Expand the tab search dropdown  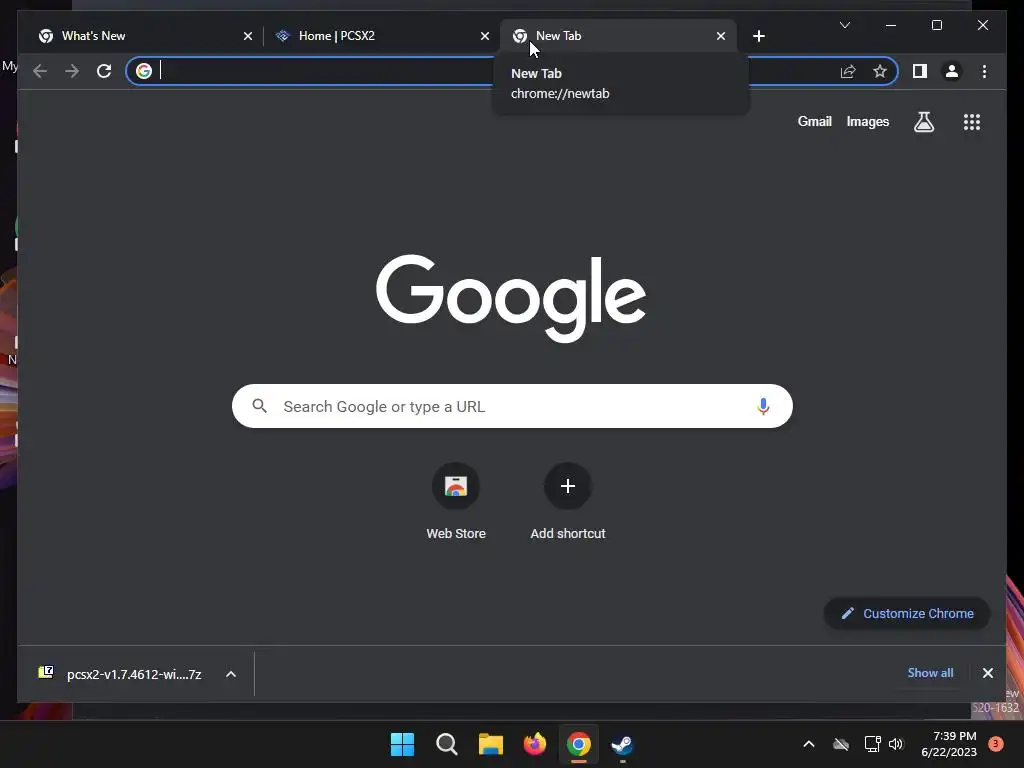[844, 25]
